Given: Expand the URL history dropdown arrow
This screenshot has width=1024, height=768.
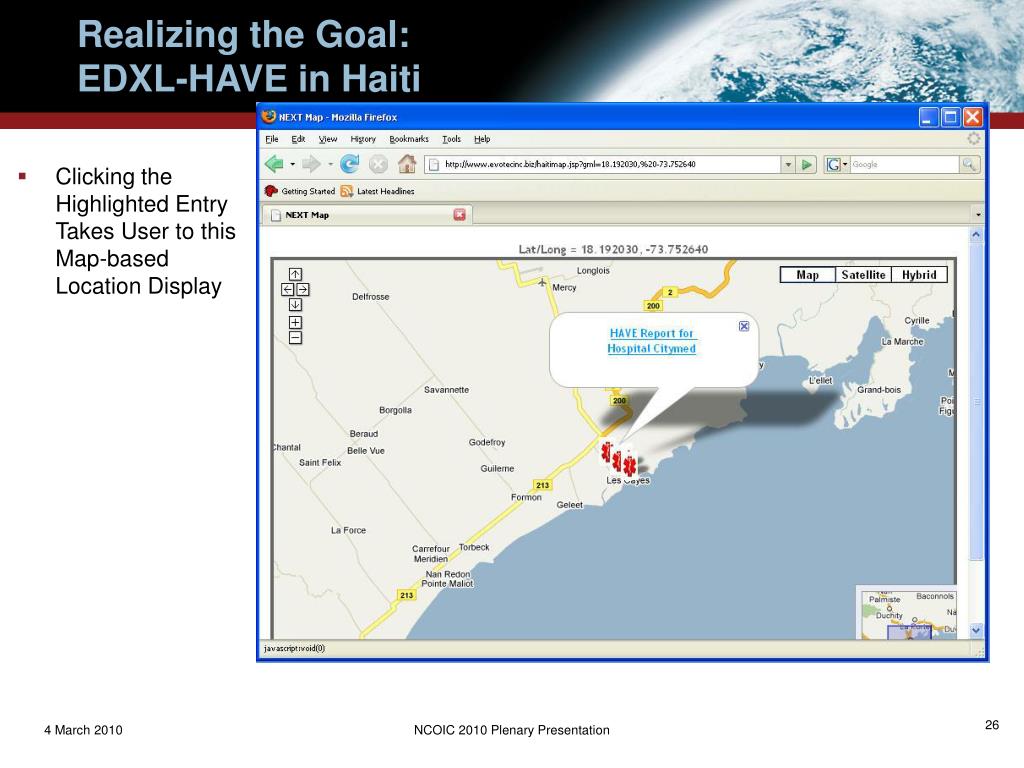Looking at the screenshot, I should 788,165.
